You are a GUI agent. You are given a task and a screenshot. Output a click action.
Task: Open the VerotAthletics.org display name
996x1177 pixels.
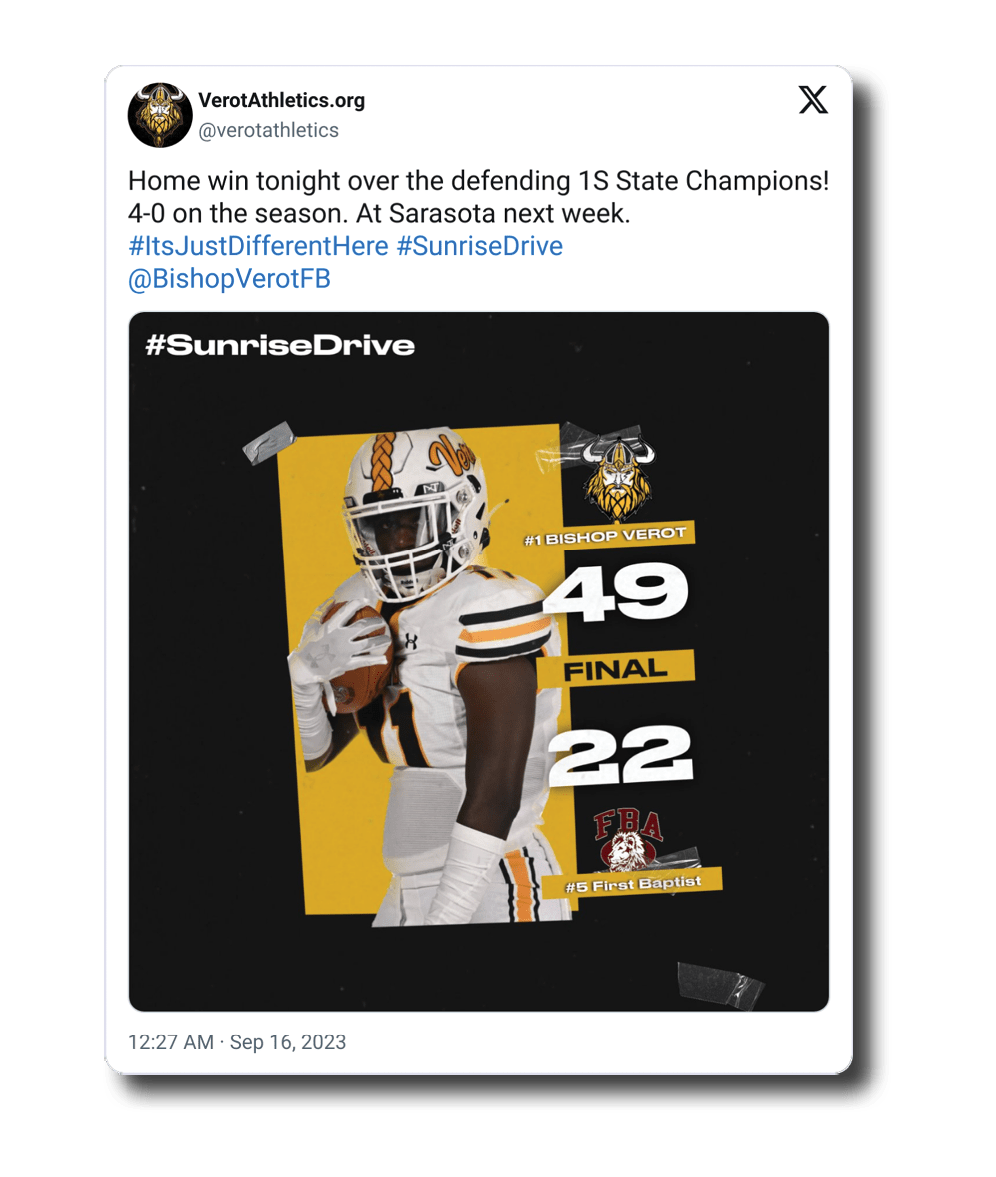[282, 100]
